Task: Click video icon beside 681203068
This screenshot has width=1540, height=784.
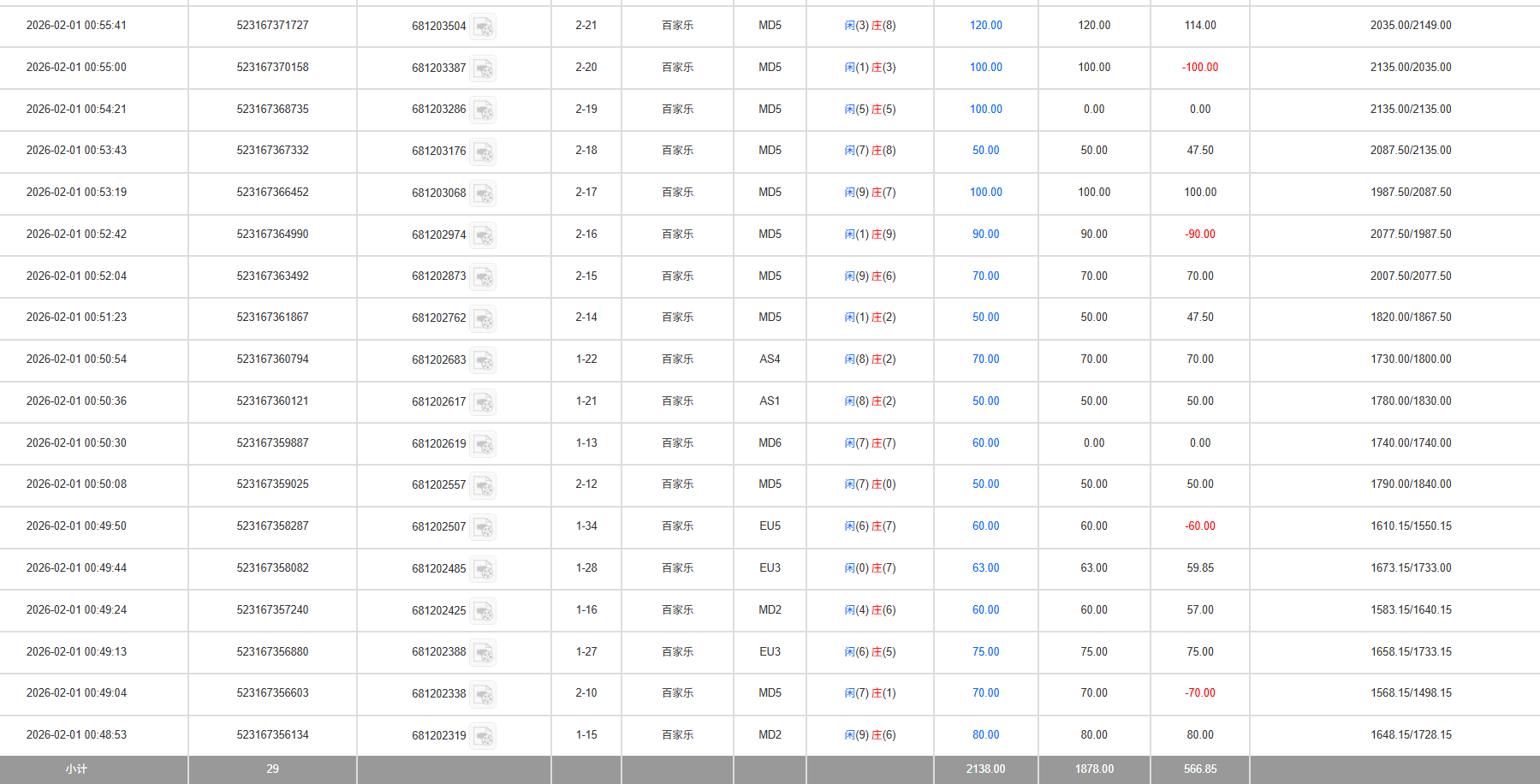Action: pos(484,193)
